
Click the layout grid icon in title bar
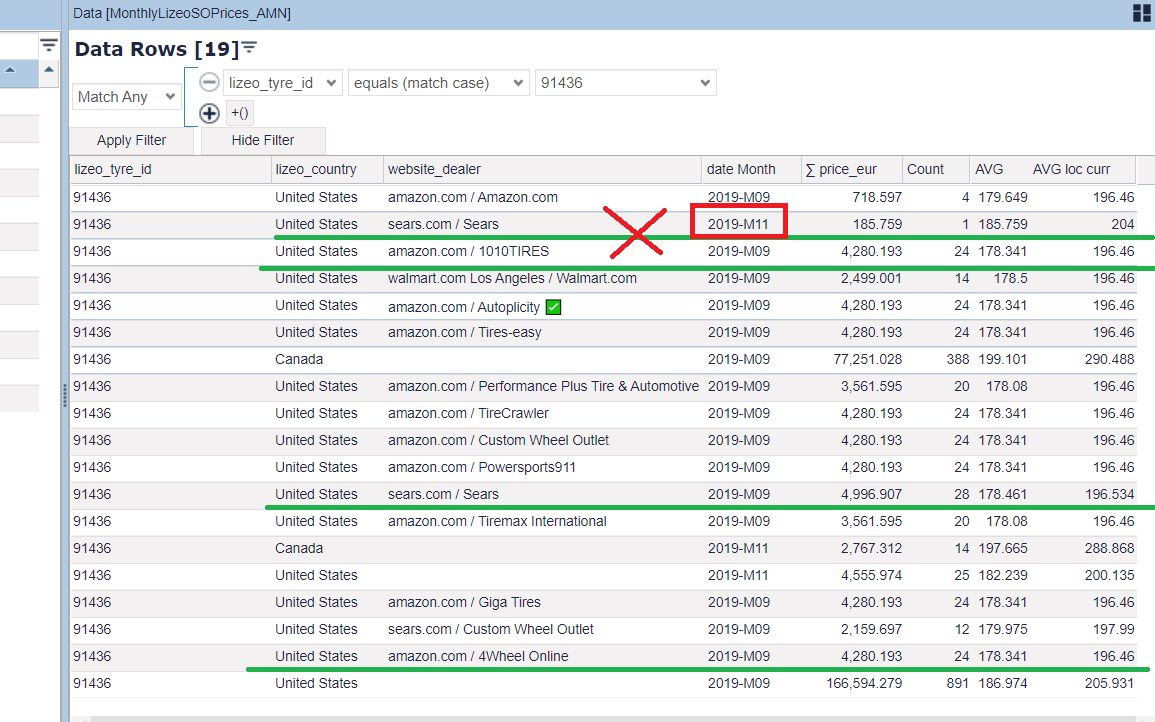pyautogui.click(x=1141, y=13)
